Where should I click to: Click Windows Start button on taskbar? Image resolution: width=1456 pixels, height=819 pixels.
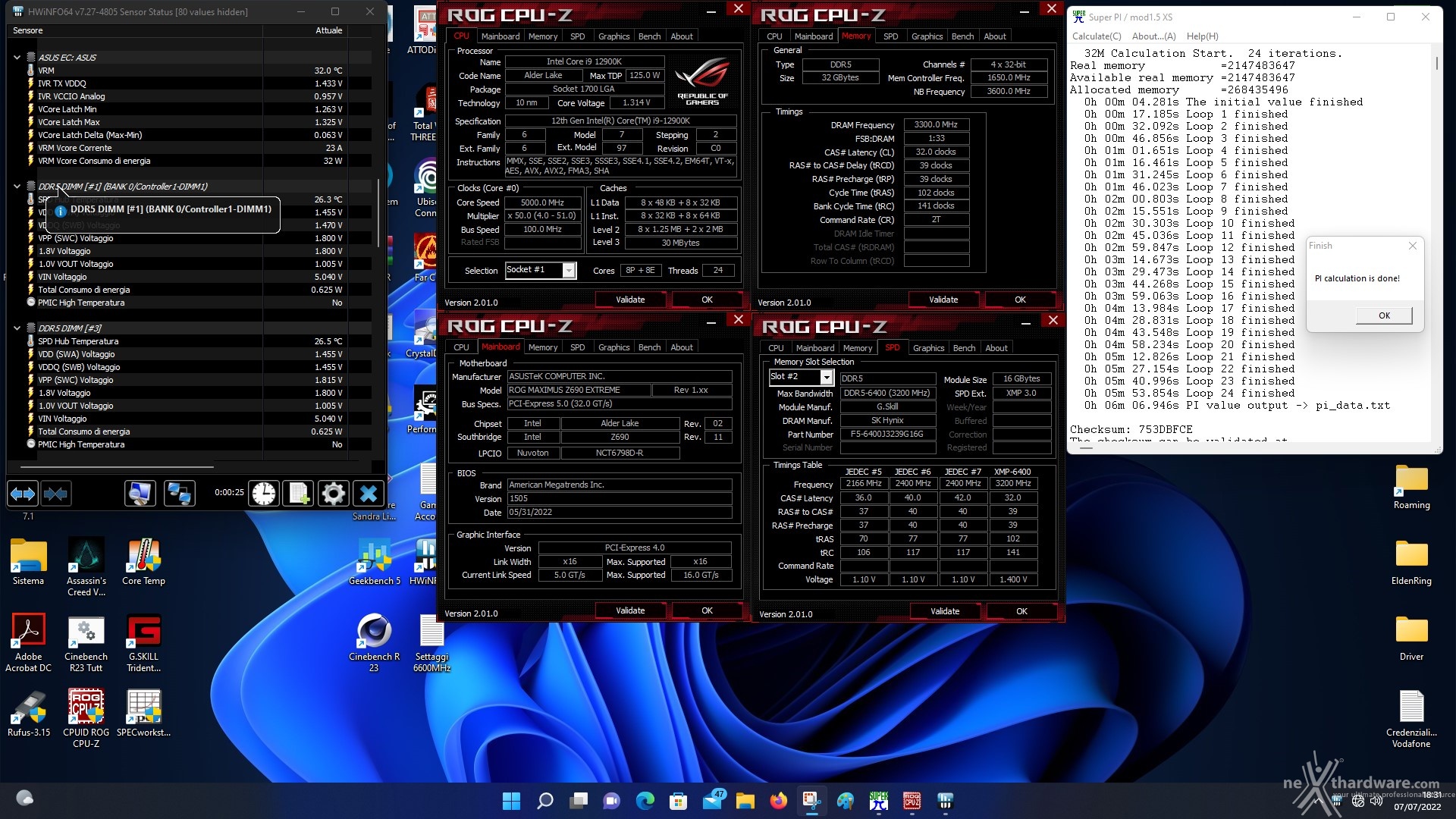[x=511, y=801]
